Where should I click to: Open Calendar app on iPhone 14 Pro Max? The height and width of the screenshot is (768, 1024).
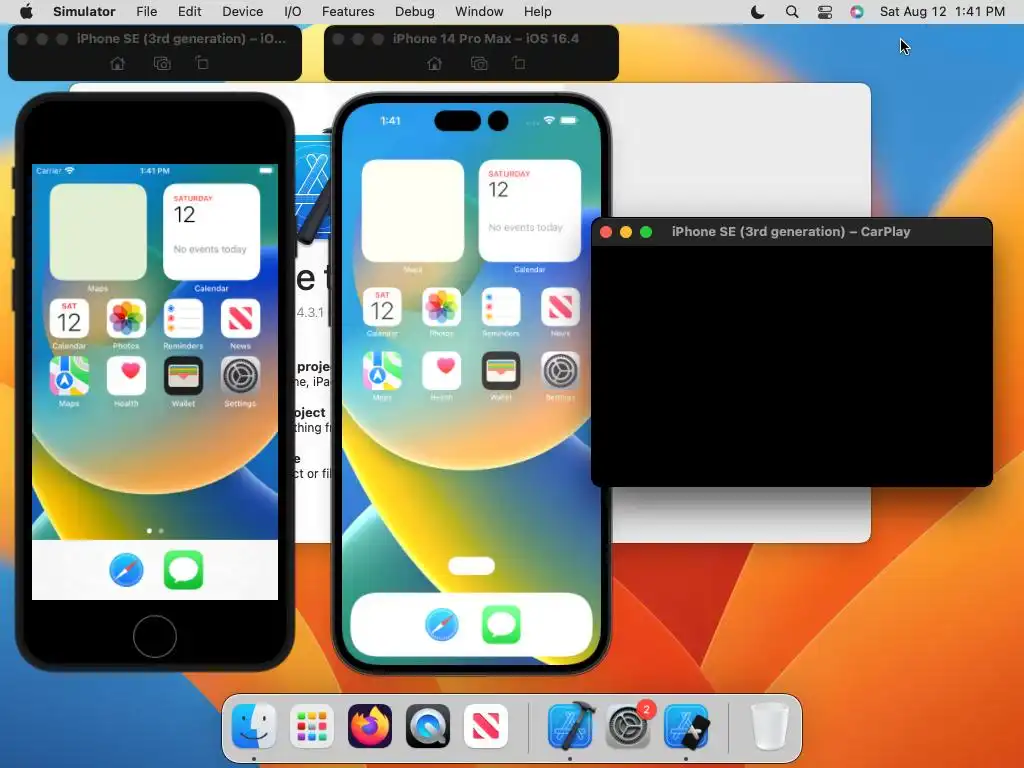pos(383,307)
